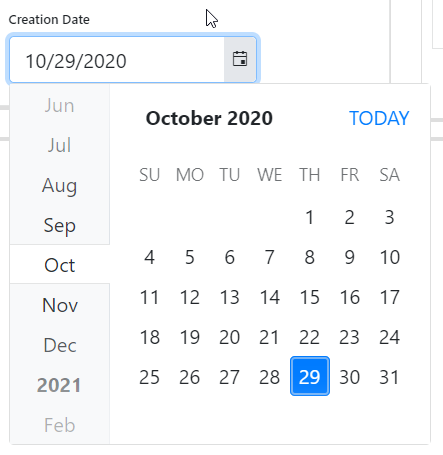Select year 2021 in the navigator
The width and height of the screenshot is (443, 455).
(59, 385)
